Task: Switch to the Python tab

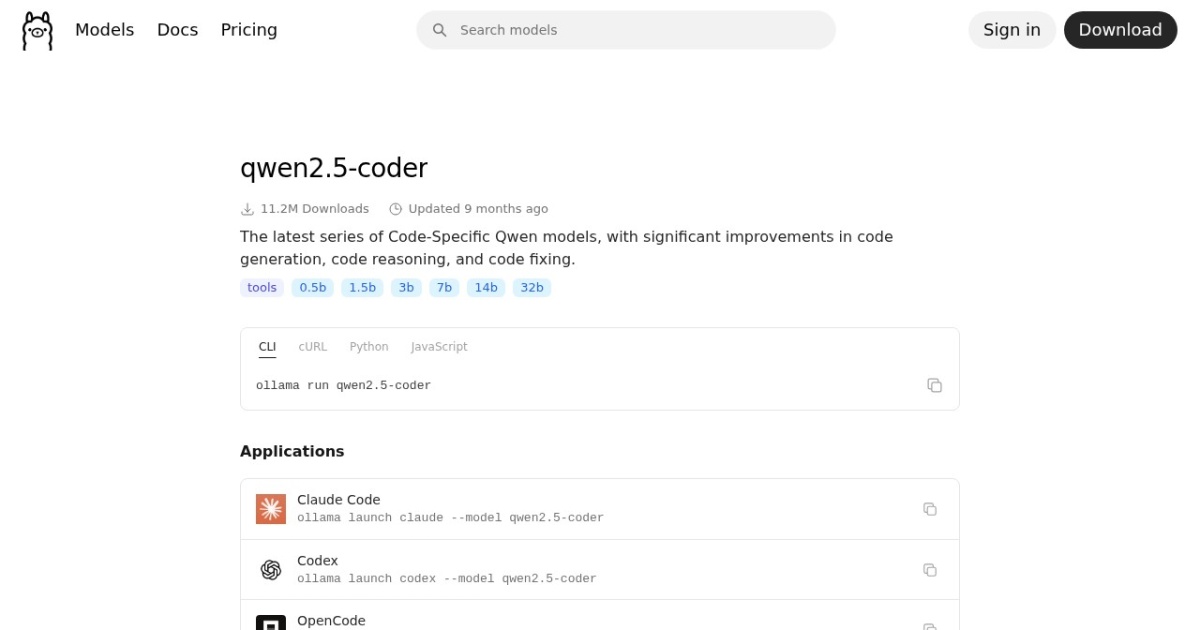Action: click(x=369, y=346)
